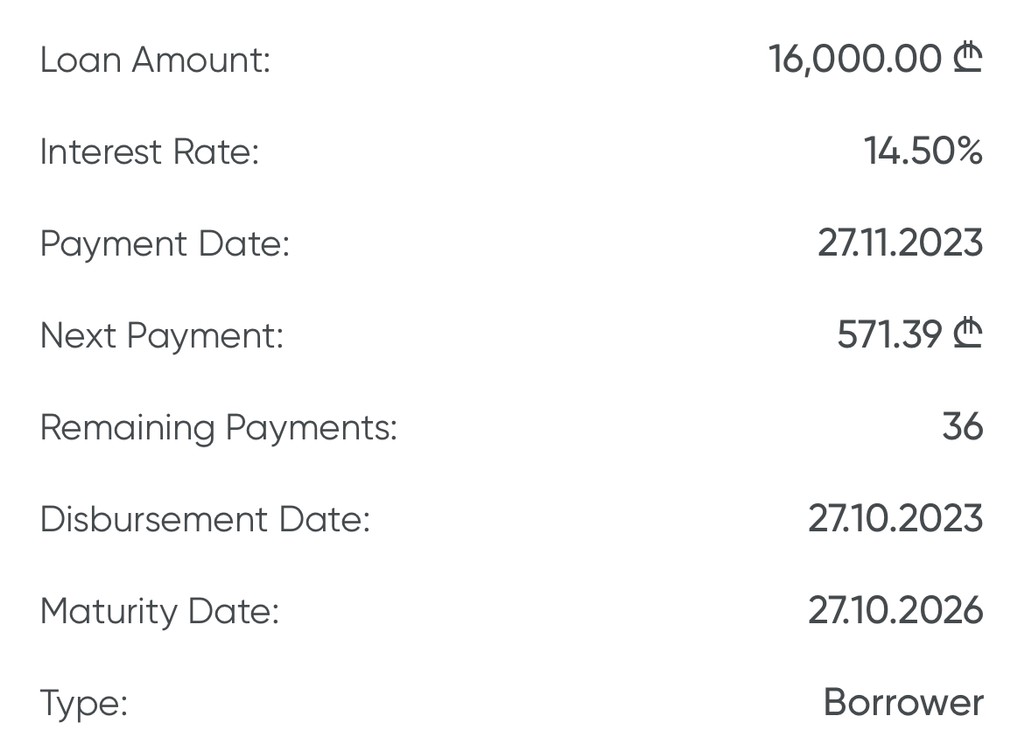Select the Type label
This screenshot has width=1024, height=741.
(x=84, y=704)
